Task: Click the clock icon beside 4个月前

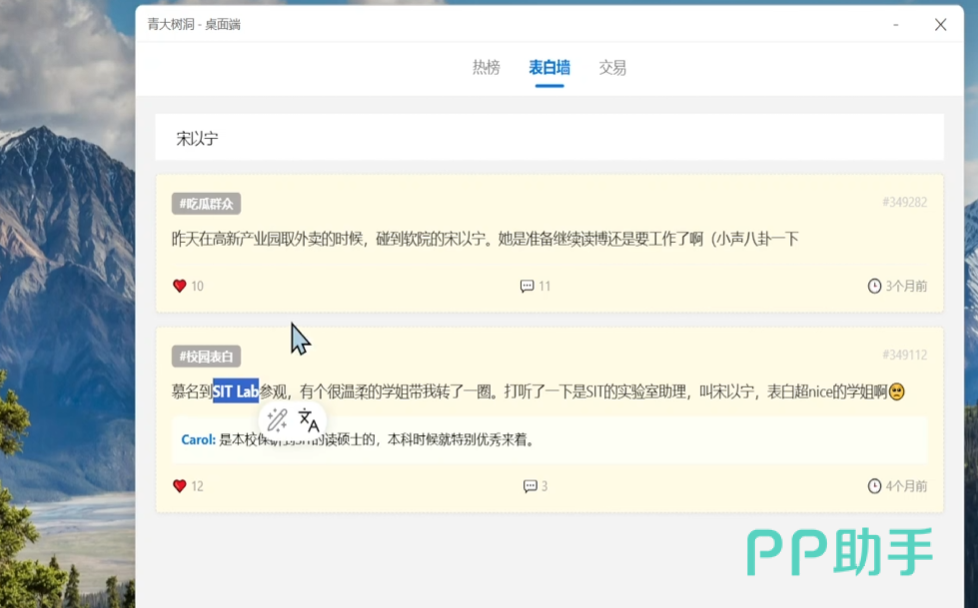Action: click(875, 486)
